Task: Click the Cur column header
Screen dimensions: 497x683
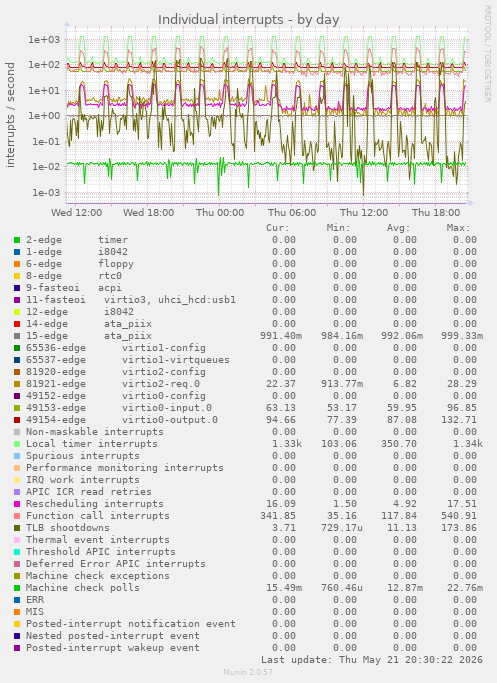Action: pyautogui.click(x=278, y=228)
